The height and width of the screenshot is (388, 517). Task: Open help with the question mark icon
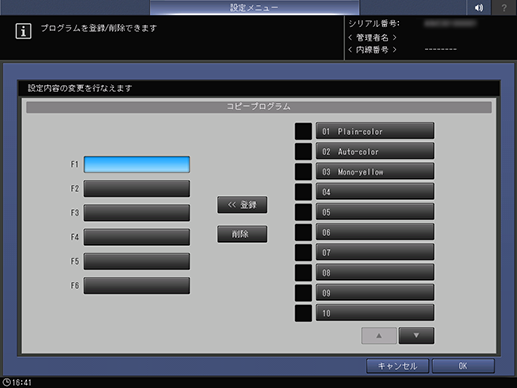pos(504,7)
